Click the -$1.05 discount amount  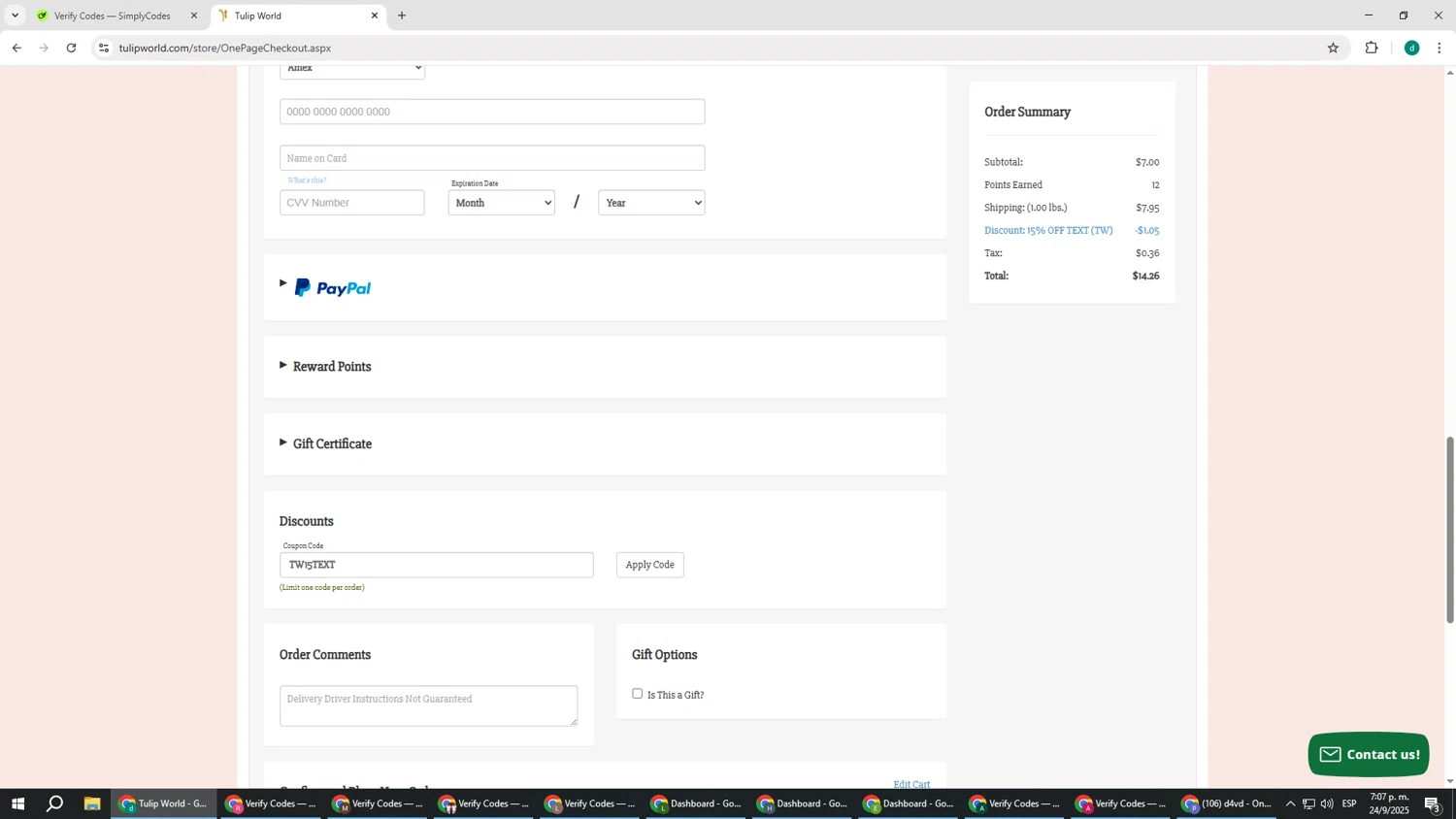[x=1146, y=231]
